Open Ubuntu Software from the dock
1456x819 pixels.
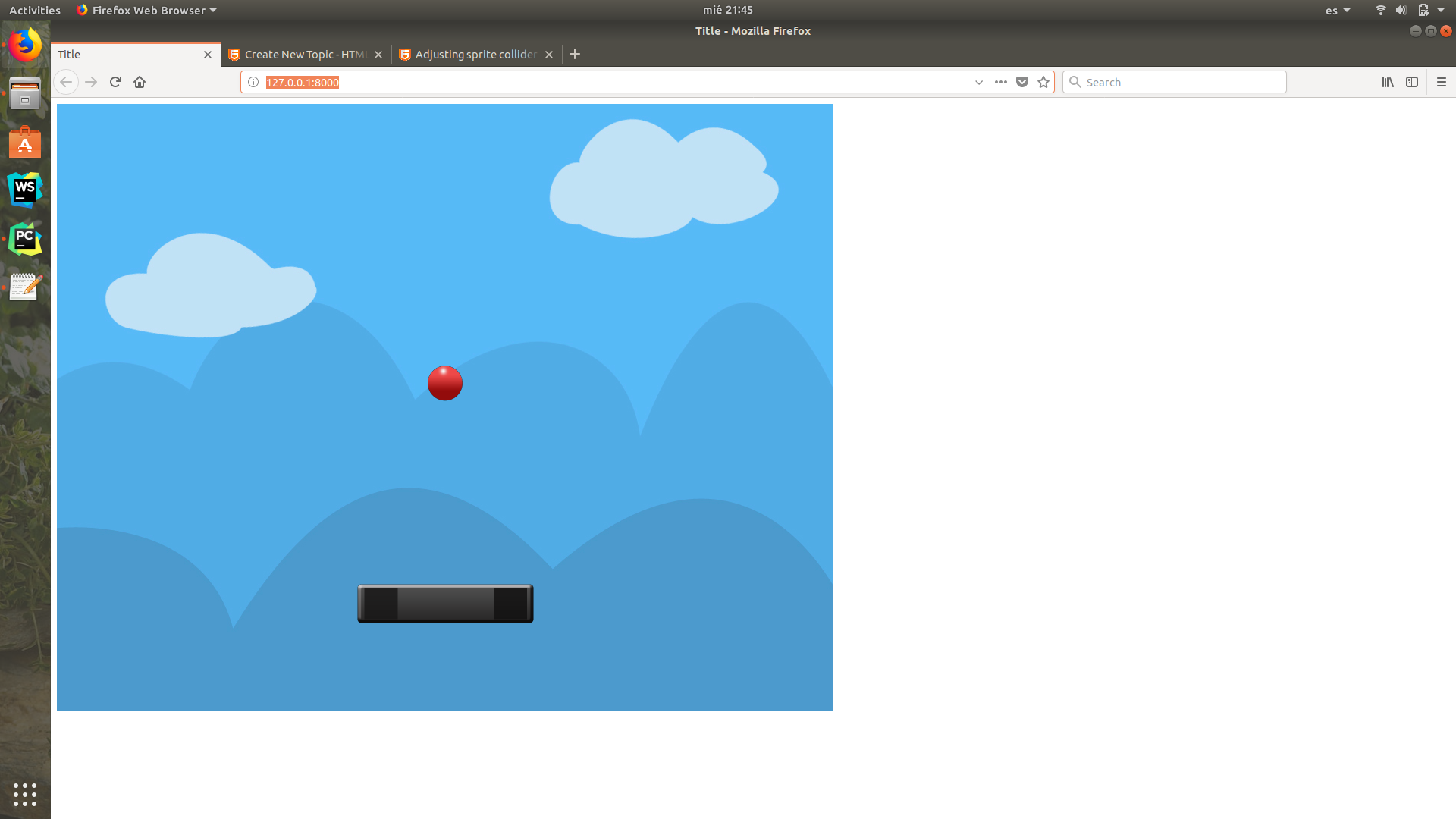25,143
